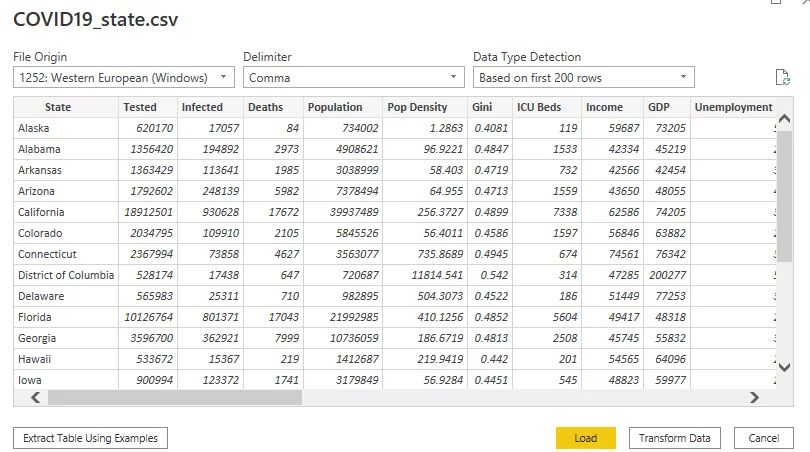Select the State column header
The width and height of the screenshot is (810, 452).
(58, 107)
